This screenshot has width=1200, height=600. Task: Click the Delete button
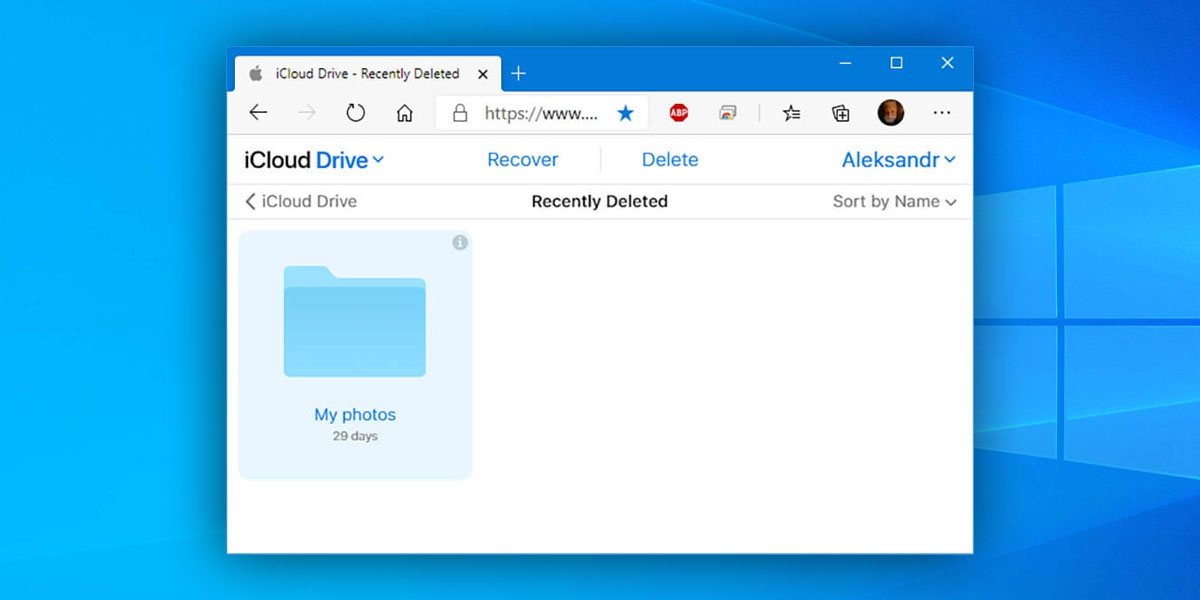click(x=670, y=160)
